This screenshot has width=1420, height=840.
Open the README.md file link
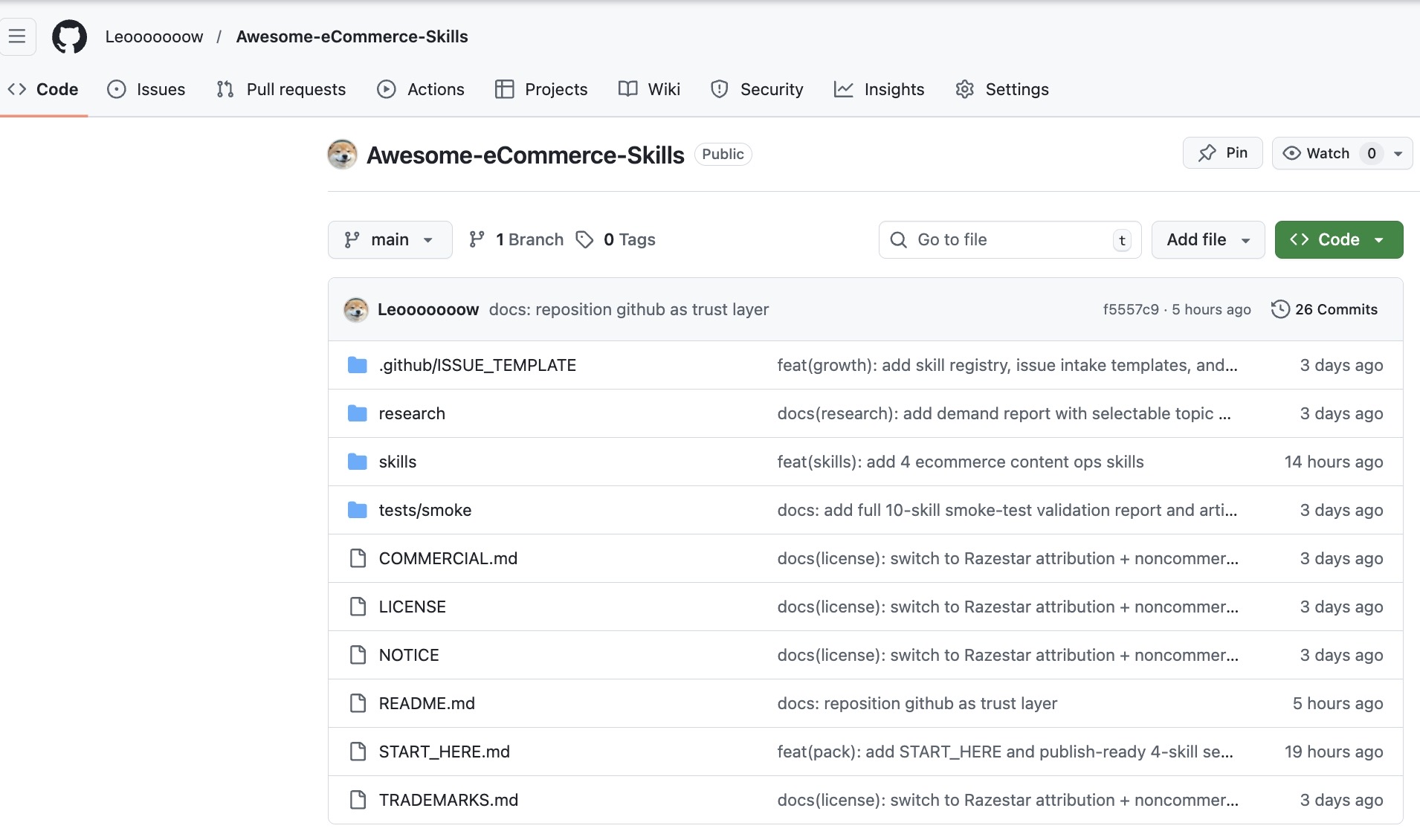click(426, 703)
